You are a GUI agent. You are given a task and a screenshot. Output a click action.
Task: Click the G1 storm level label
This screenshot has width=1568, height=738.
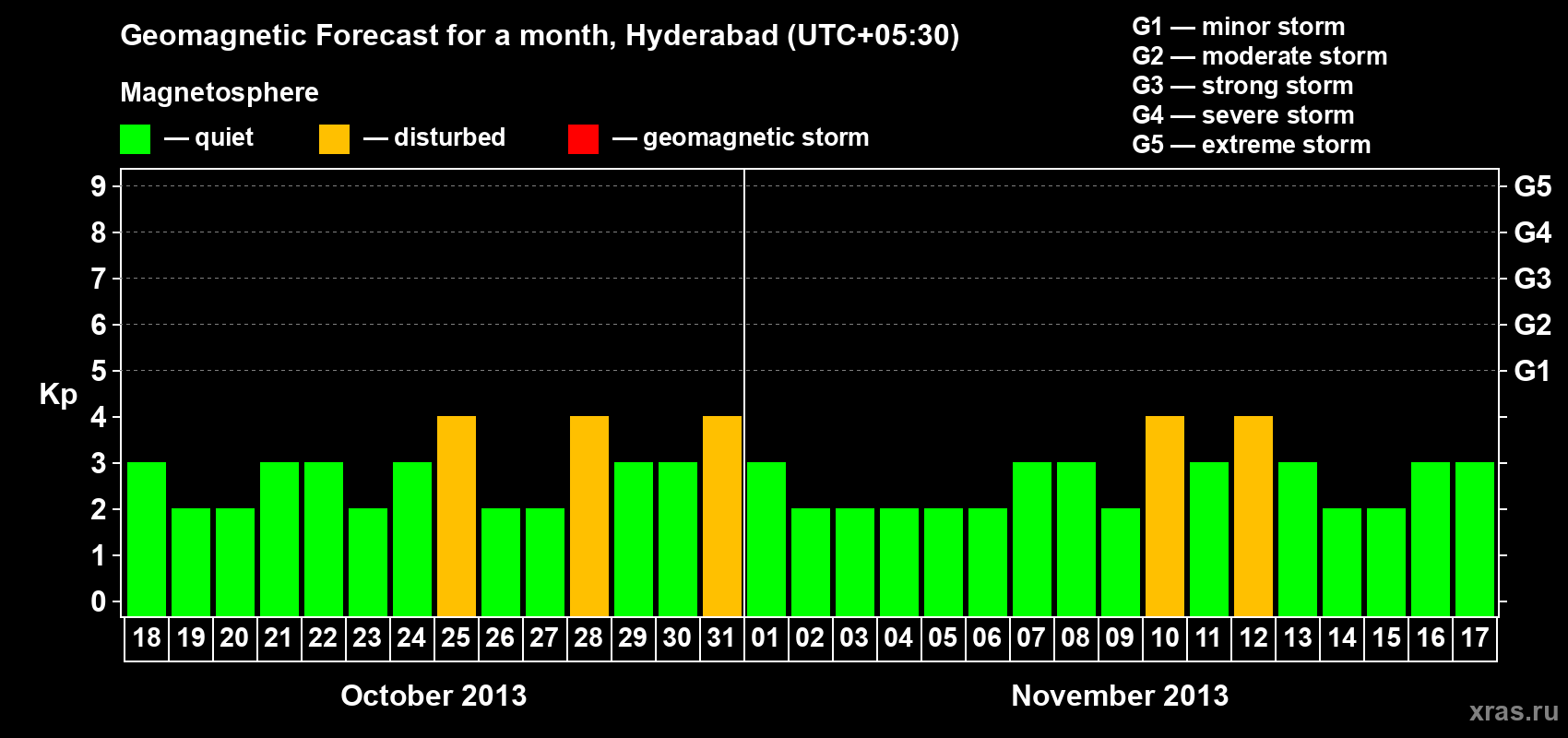click(x=1532, y=371)
